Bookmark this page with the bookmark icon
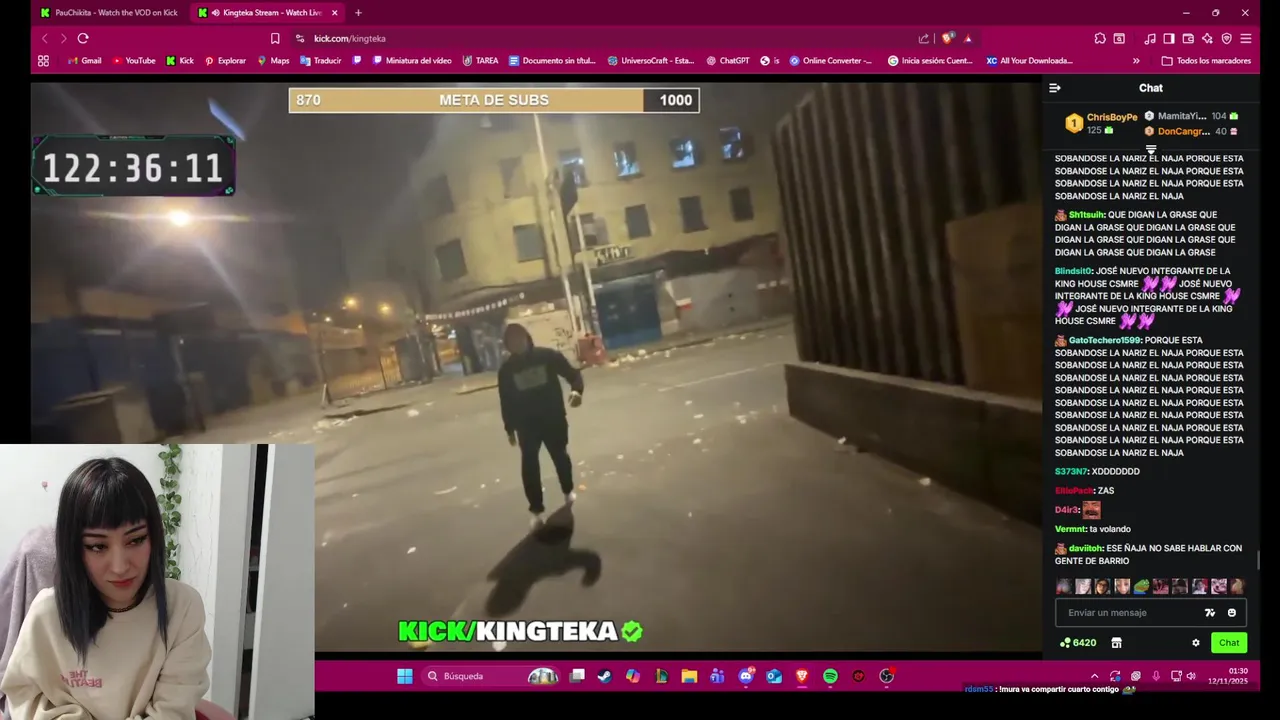 [275, 38]
